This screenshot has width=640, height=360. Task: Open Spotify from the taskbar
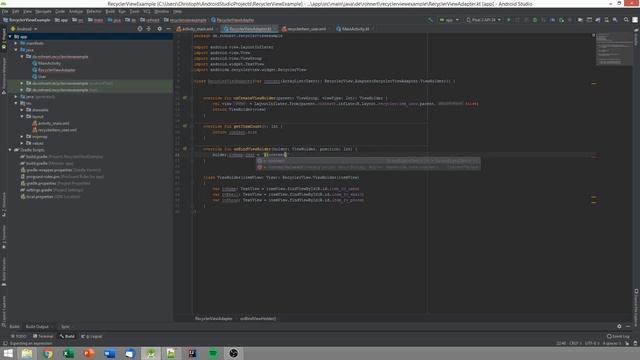[x=213, y=353]
